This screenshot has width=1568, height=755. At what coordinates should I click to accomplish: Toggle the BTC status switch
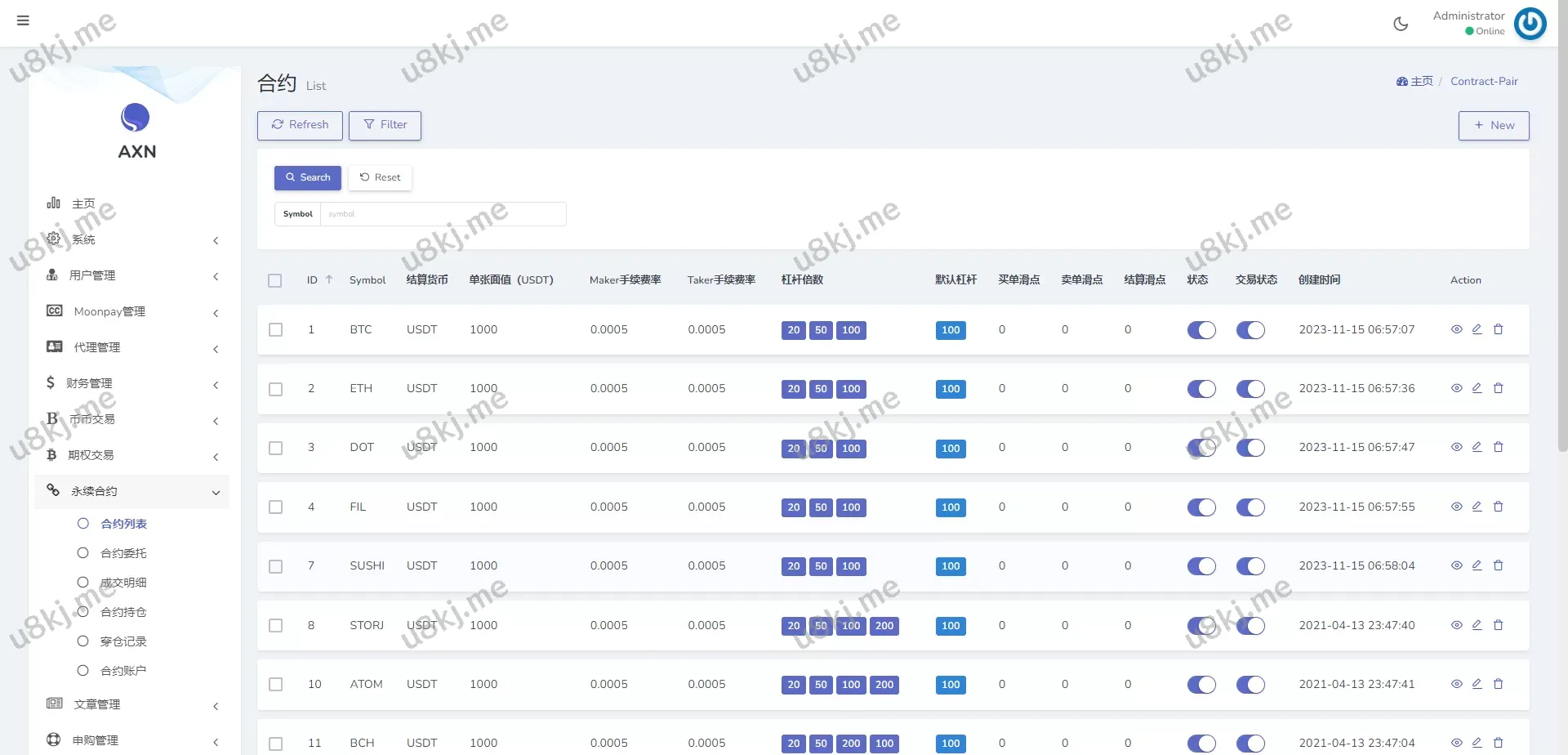coord(1201,330)
